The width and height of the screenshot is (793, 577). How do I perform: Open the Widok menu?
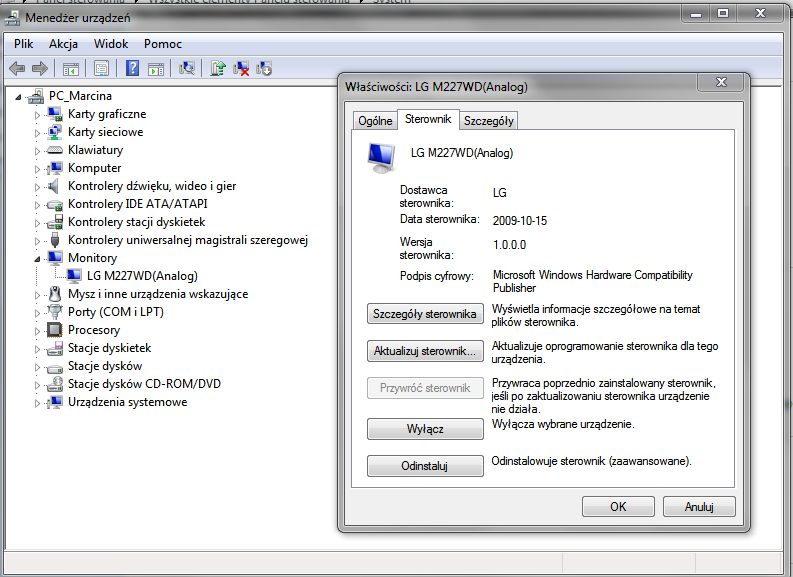point(111,44)
